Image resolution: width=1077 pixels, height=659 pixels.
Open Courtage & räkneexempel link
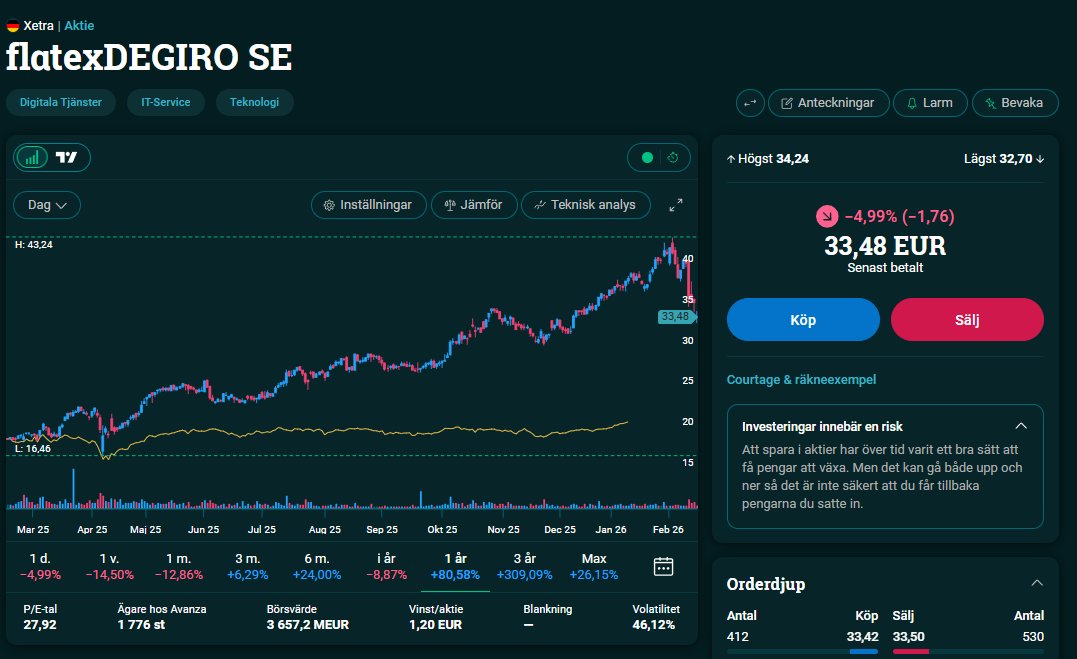pyautogui.click(x=802, y=379)
